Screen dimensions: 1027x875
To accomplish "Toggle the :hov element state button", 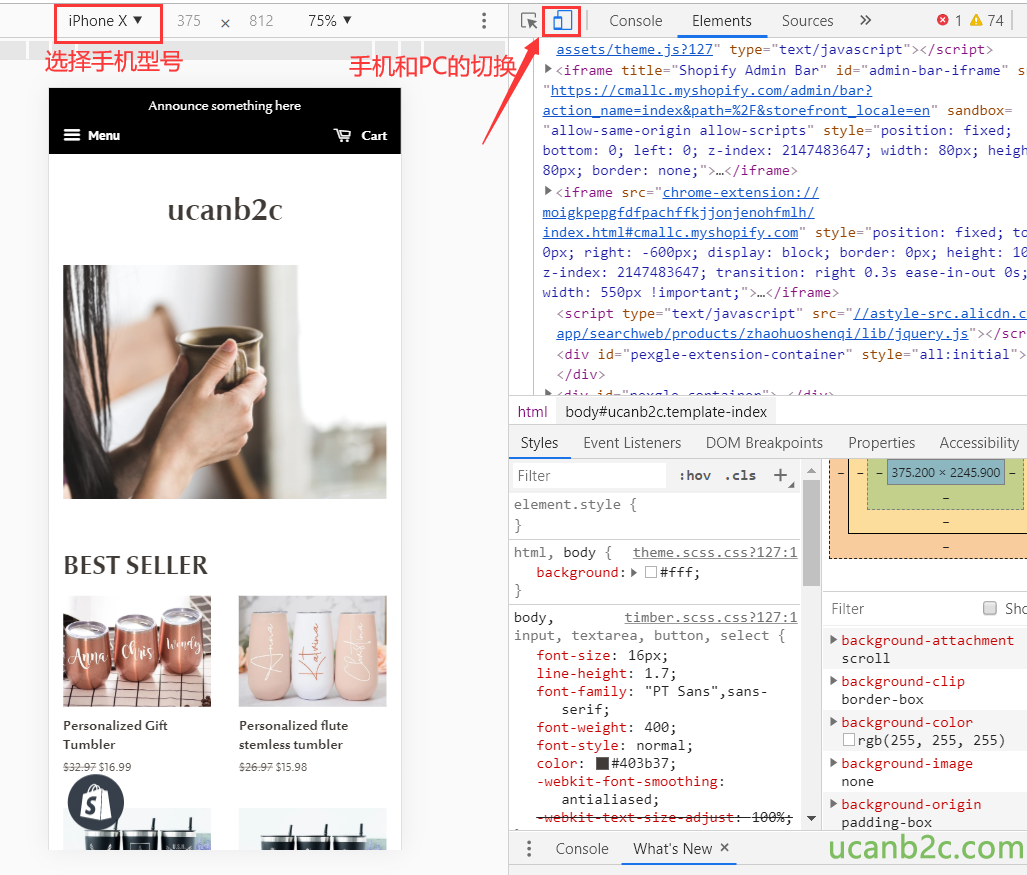I will point(695,475).
